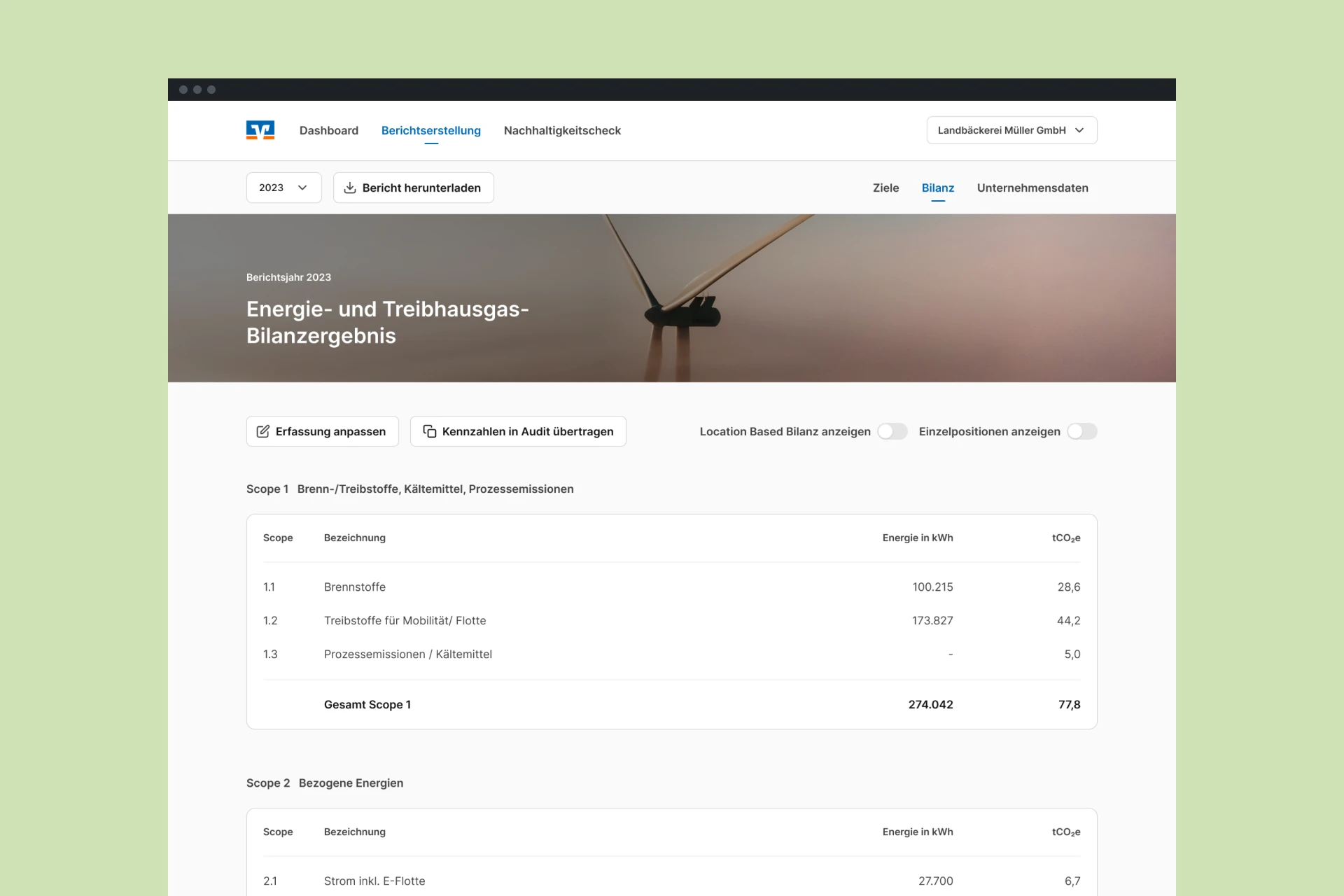Open the Unternehmensdaten tab
The height and width of the screenshot is (896, 1344).
(1032, 188)
